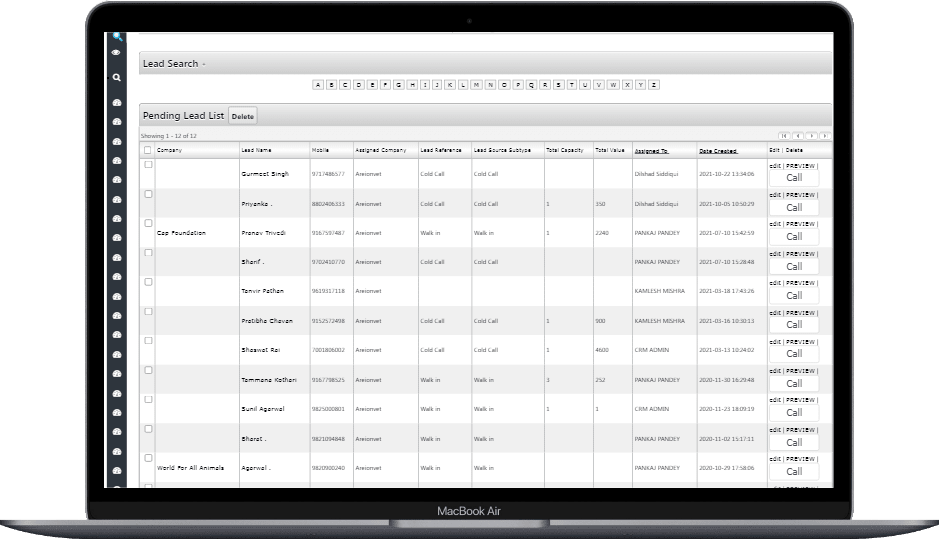Screen dimensions: 939x539
Task: Sort table by Assigned To column
Action: pyautogui.click(x=651, y=151)
